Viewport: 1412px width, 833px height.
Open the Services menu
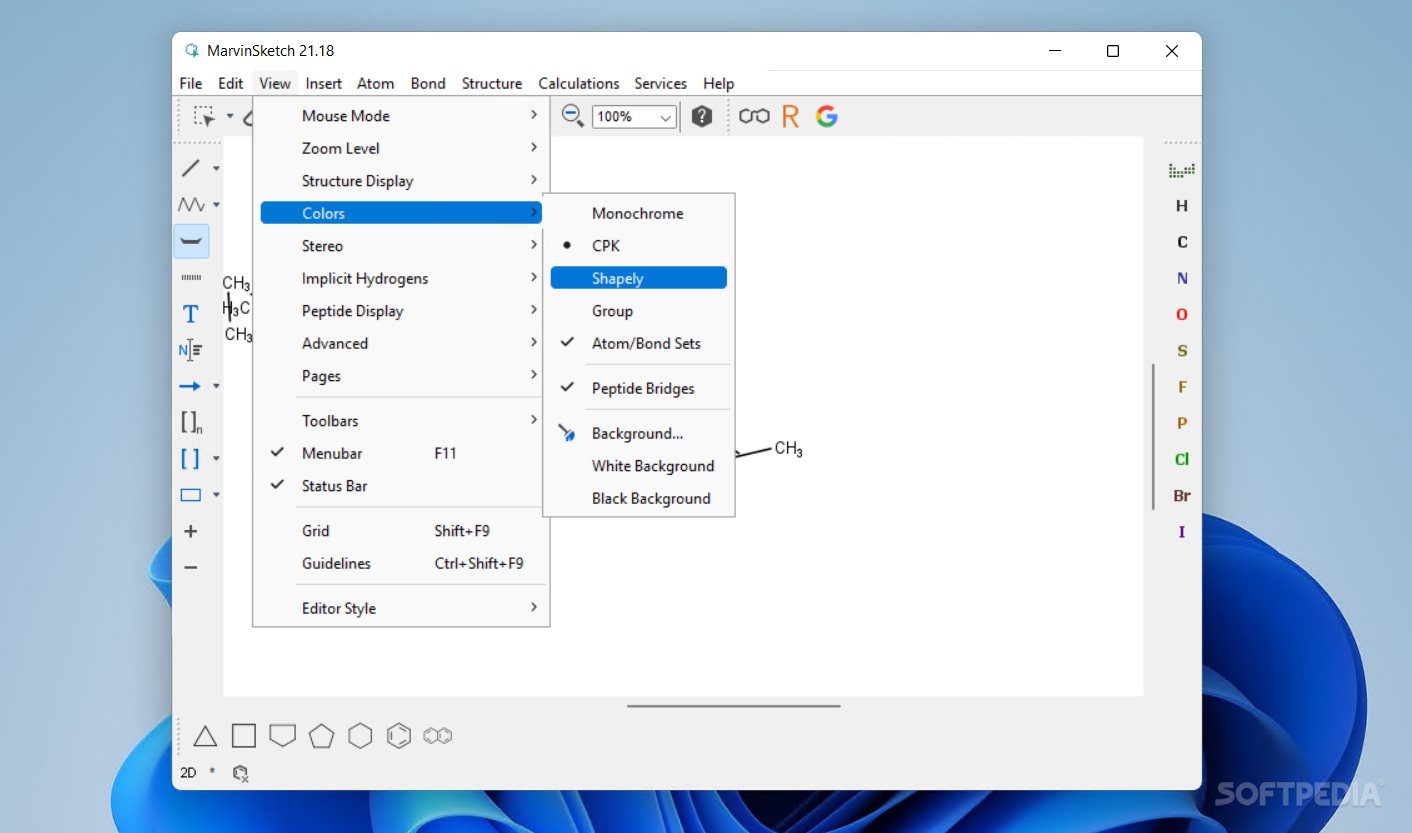point(661,83)
